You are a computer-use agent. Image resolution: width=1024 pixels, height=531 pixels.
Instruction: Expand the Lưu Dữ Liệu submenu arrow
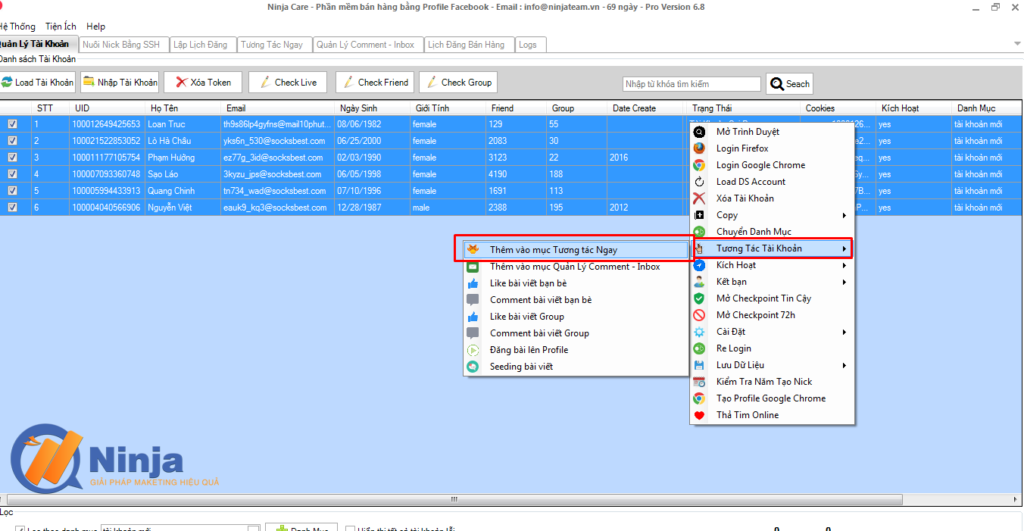pos(844,365)
